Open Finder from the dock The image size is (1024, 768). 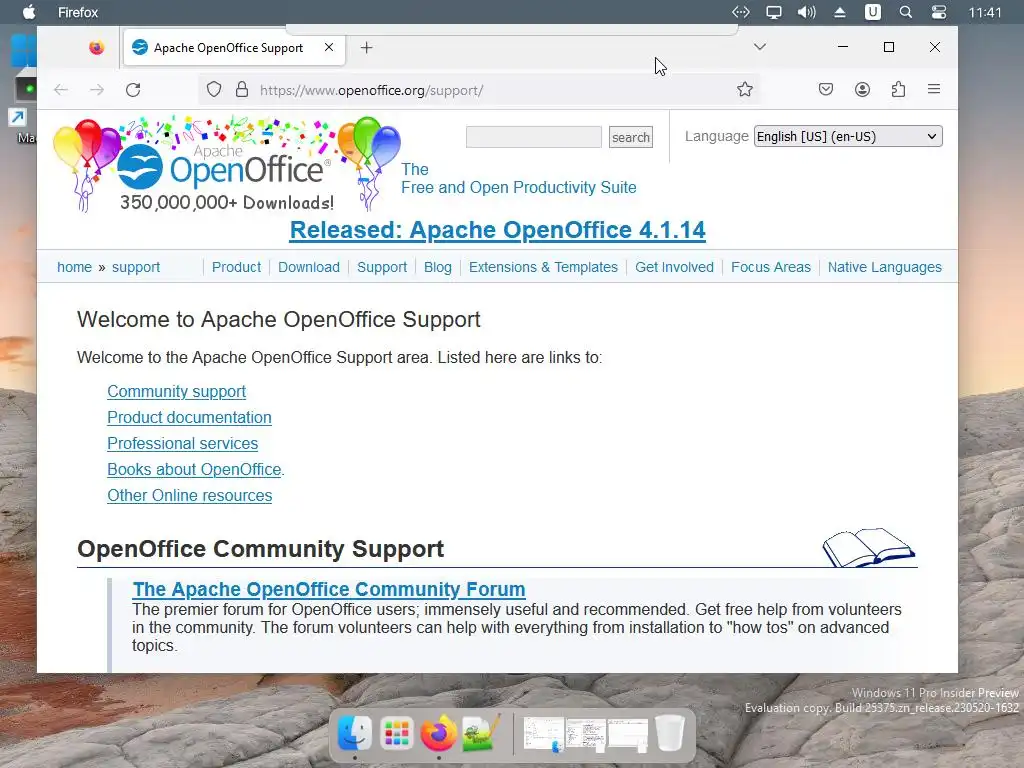tap(355, 733)
